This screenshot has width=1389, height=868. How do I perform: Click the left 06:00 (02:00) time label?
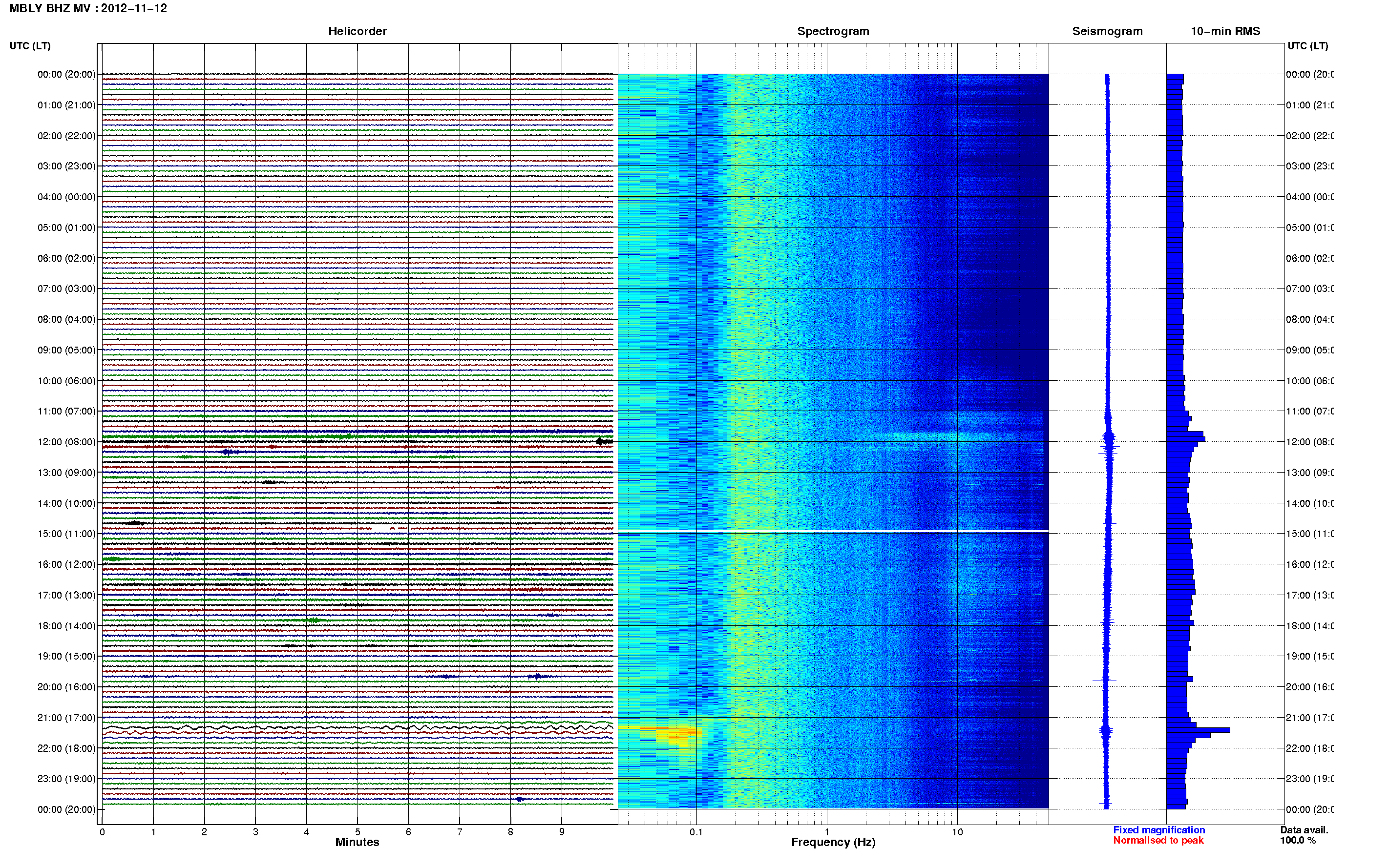[x=66, y=258]
